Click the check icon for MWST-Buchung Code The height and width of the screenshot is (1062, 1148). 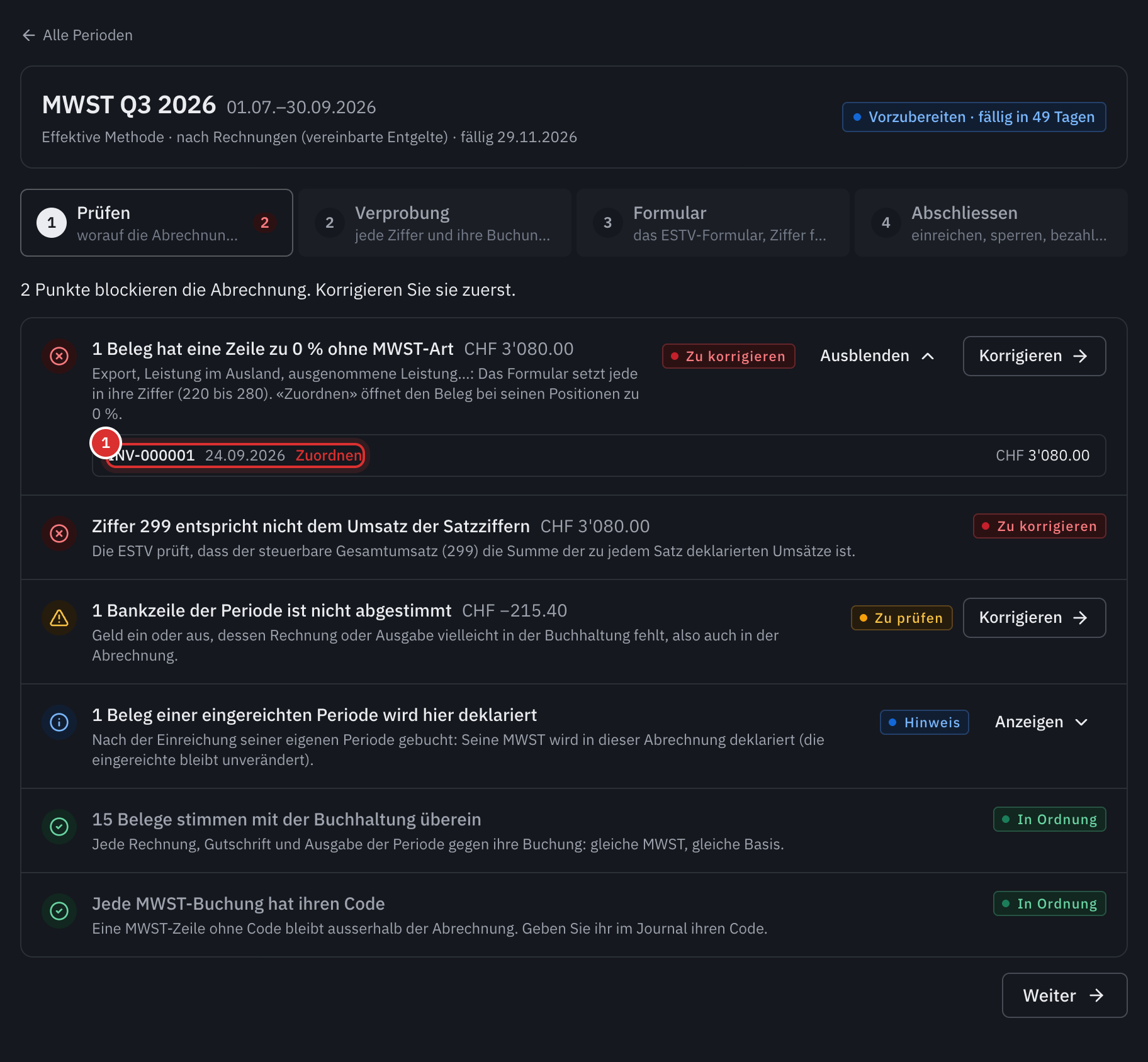point(59,911)
